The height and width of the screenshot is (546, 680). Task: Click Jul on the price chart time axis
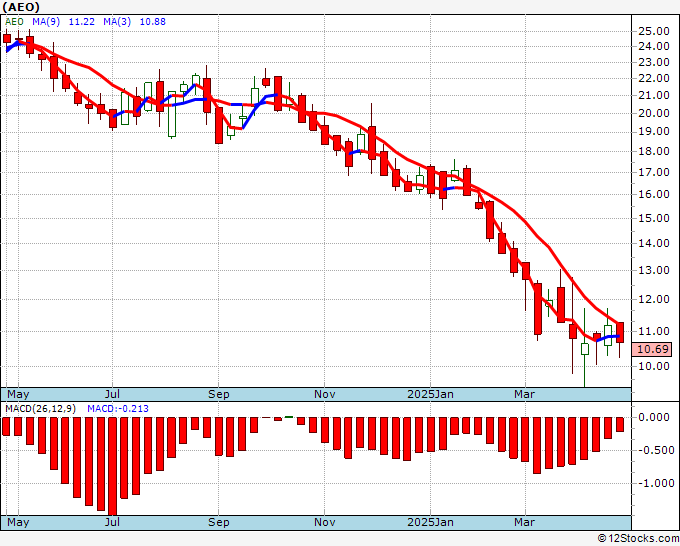tap(112, 394)
